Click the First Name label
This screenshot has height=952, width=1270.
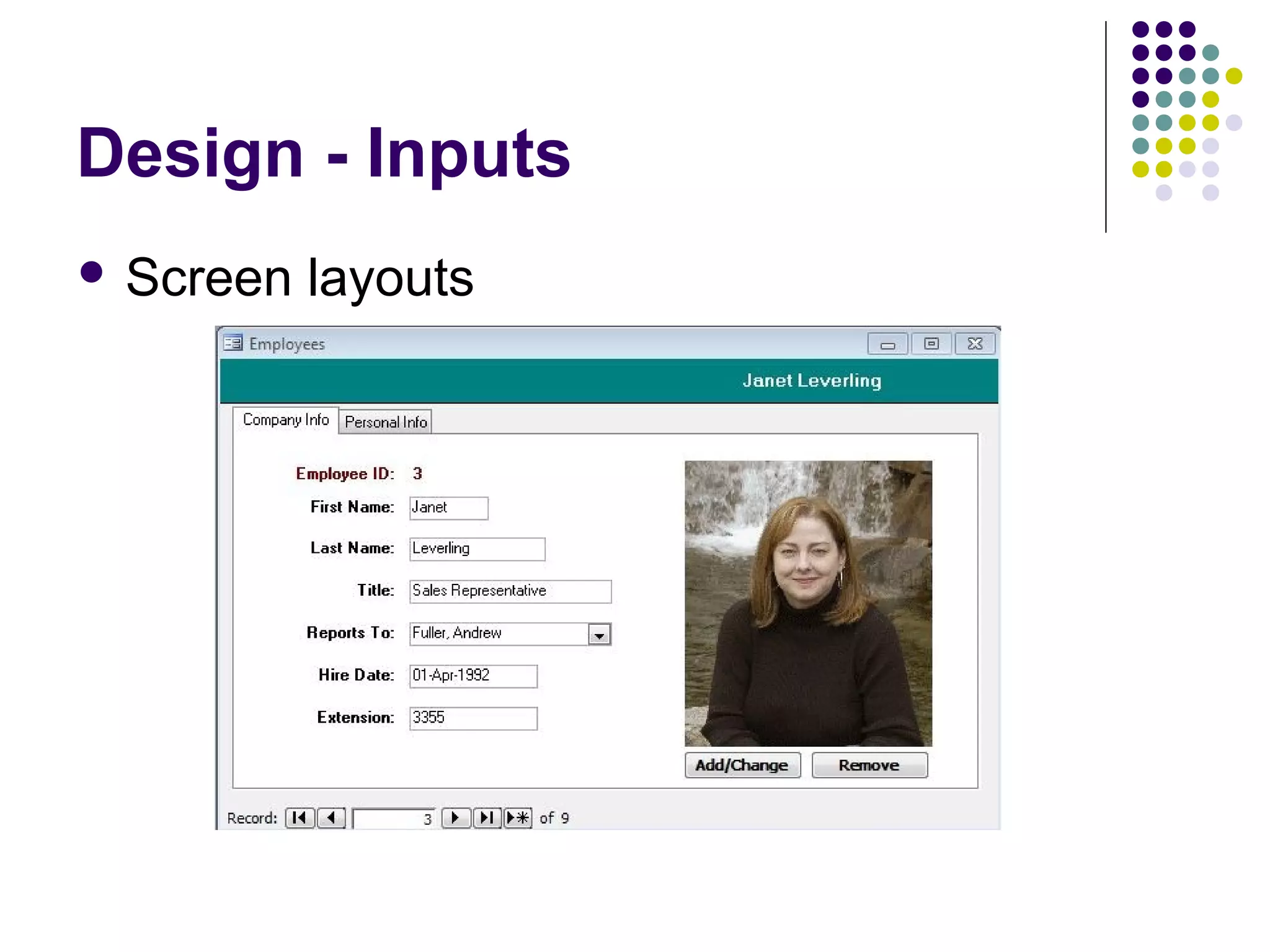[x=352, y=507]
